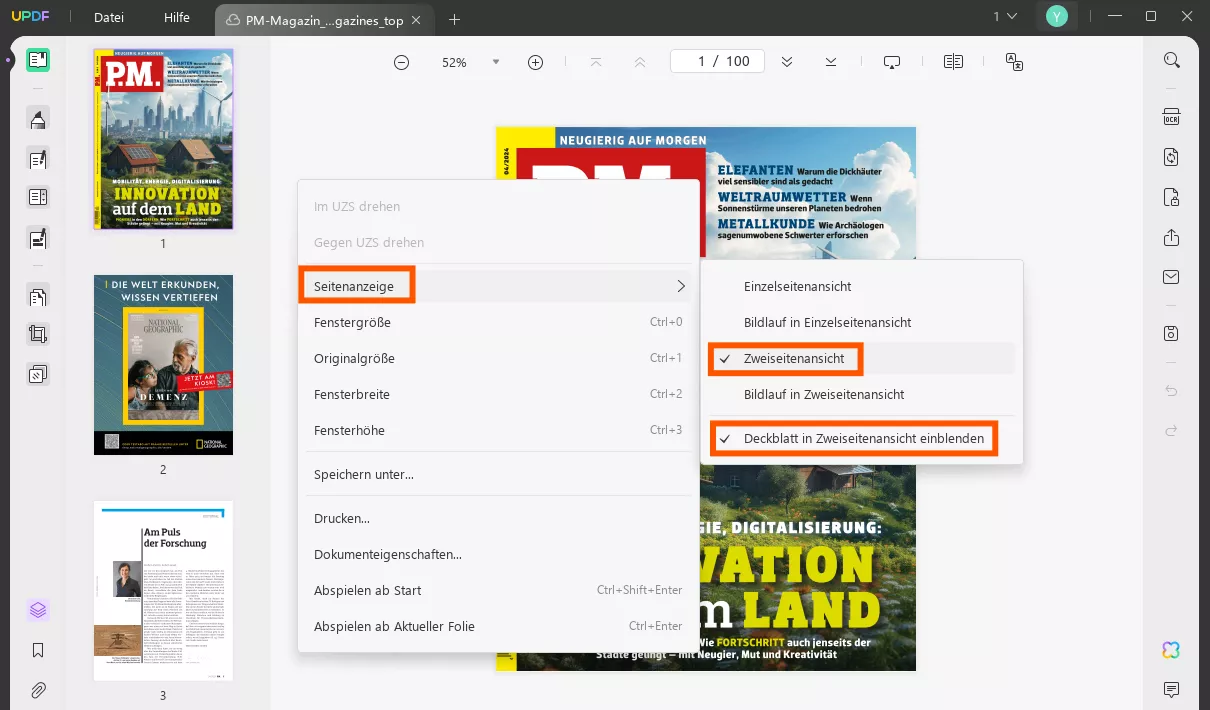This screenshot has height=710, width=1210.
Task: Open the Batch/Page tools stack icon
Action: tap(38, 374)
